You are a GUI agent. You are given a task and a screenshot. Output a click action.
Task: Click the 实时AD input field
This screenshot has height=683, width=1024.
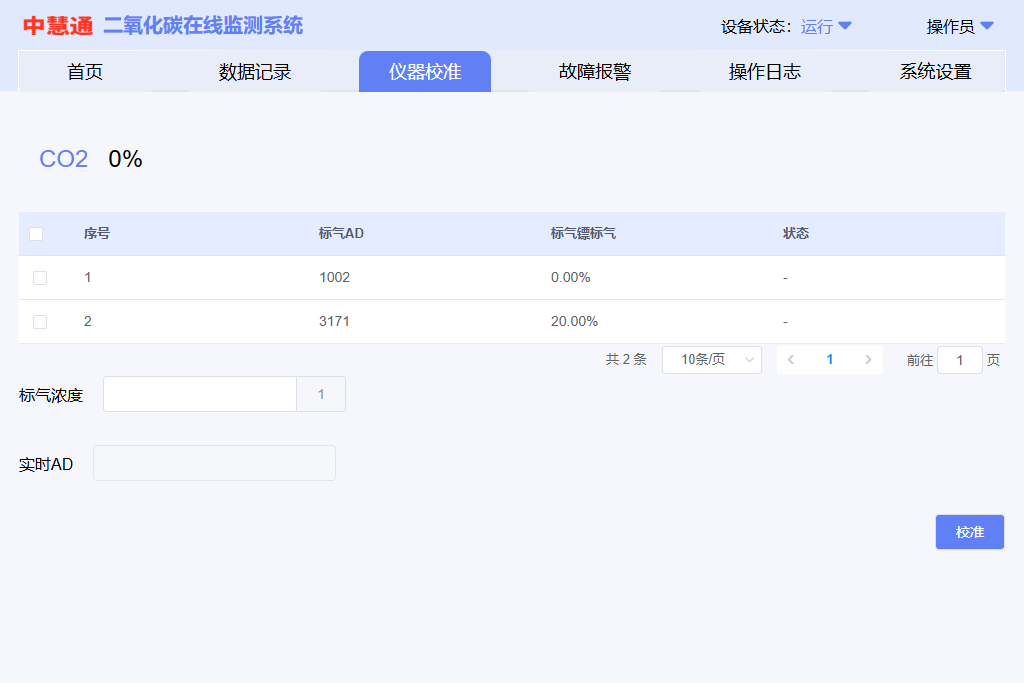pos(214,463)
